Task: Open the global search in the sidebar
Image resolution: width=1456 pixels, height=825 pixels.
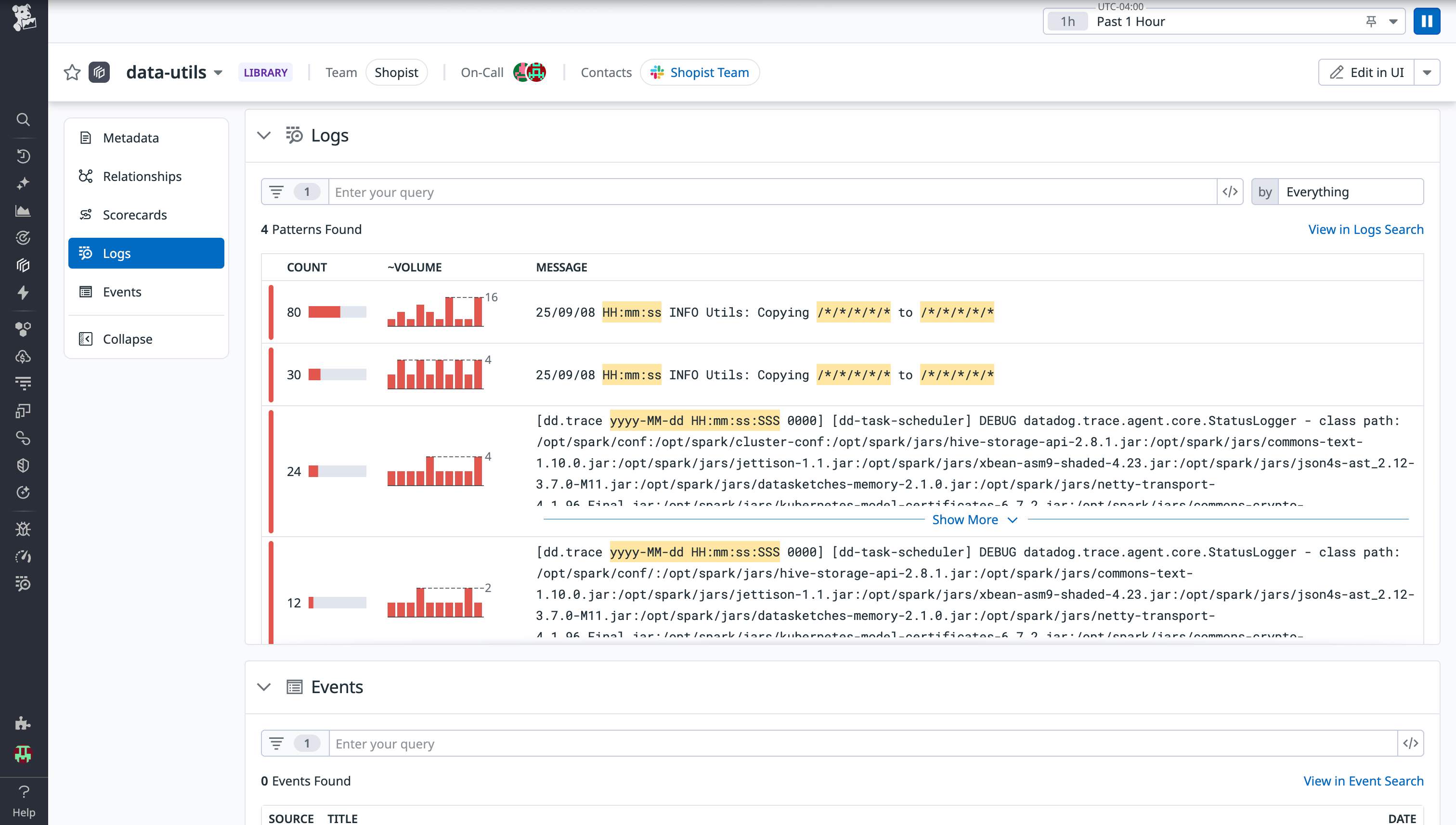Action: point(23,119)
